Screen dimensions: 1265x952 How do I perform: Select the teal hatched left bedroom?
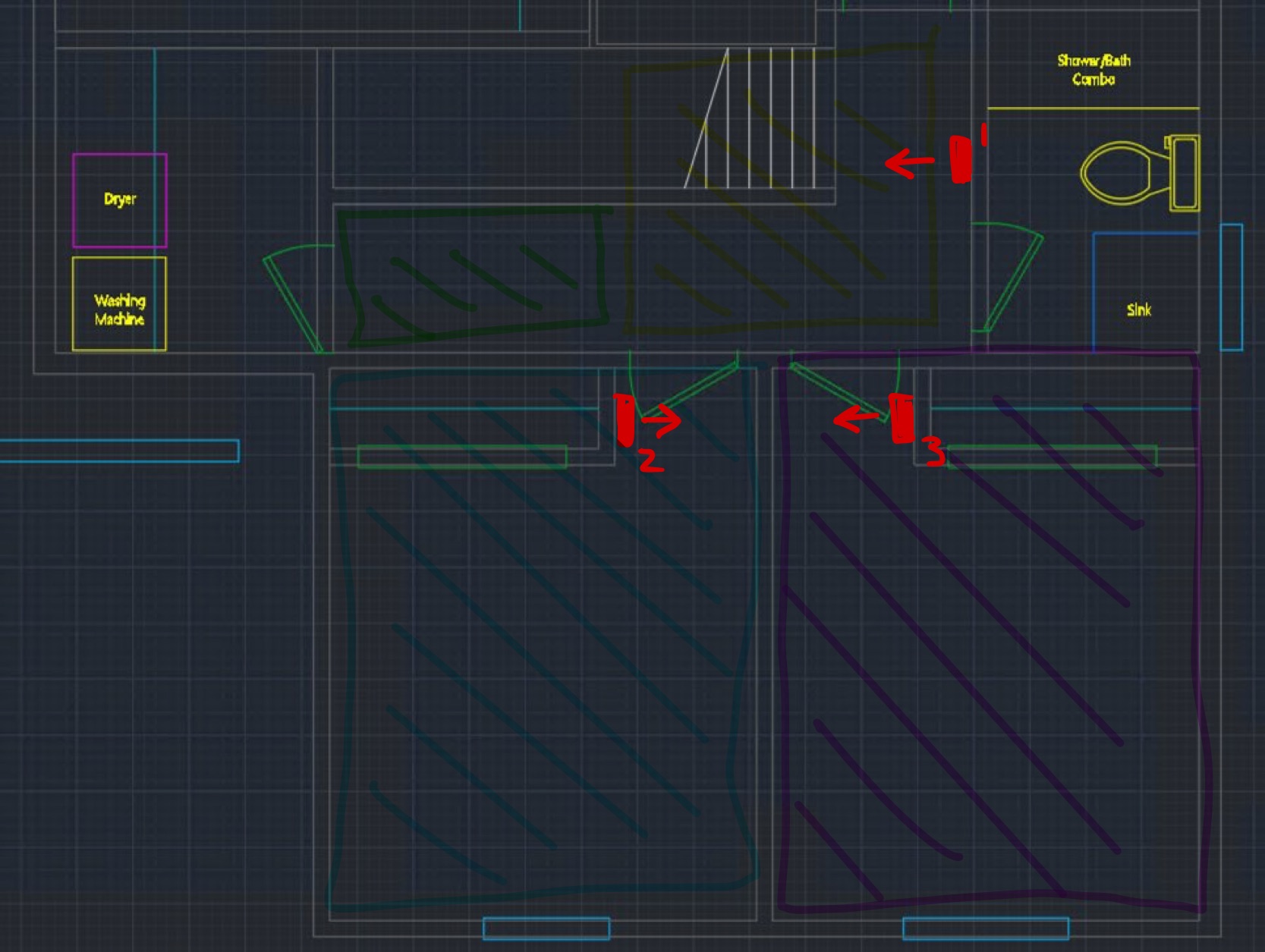coord(543,645)
